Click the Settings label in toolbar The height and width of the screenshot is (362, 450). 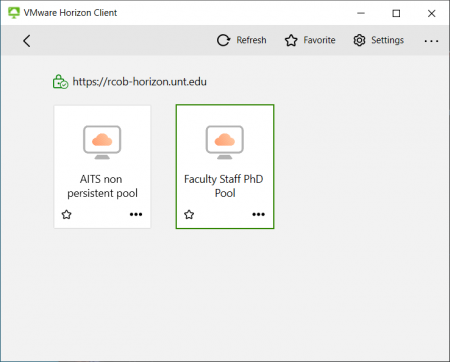click(387, 40)
